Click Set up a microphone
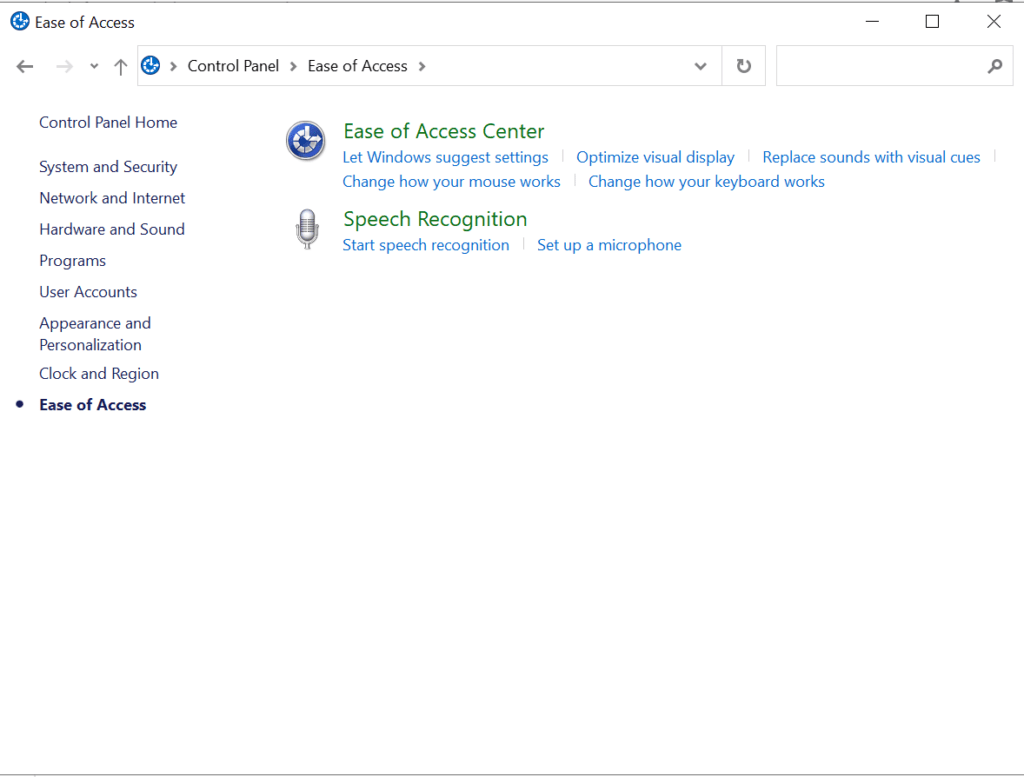Image resolution: width=1024 pixels, height=777 pixels. (609, 245)
